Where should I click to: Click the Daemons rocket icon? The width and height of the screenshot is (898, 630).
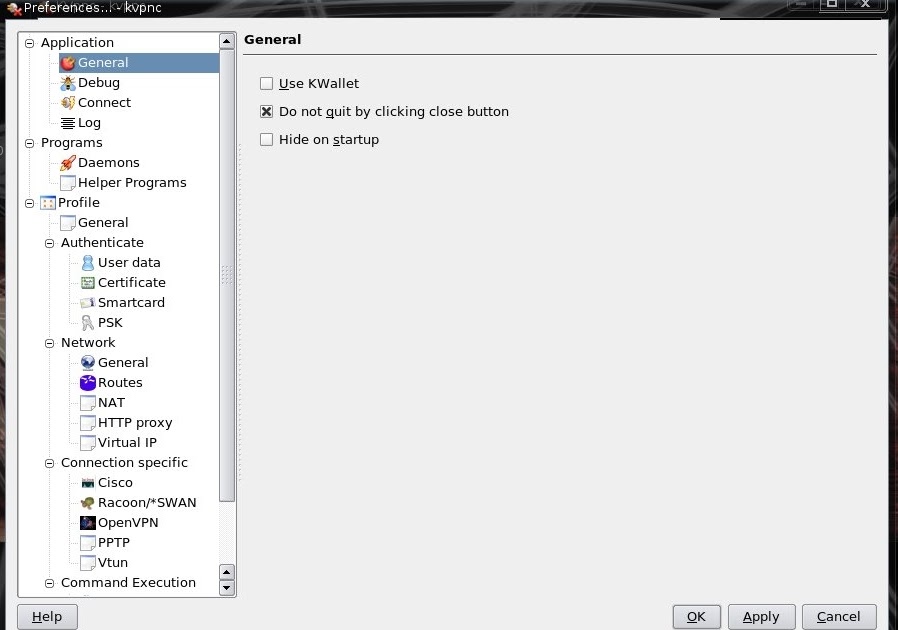coord(68,163)
